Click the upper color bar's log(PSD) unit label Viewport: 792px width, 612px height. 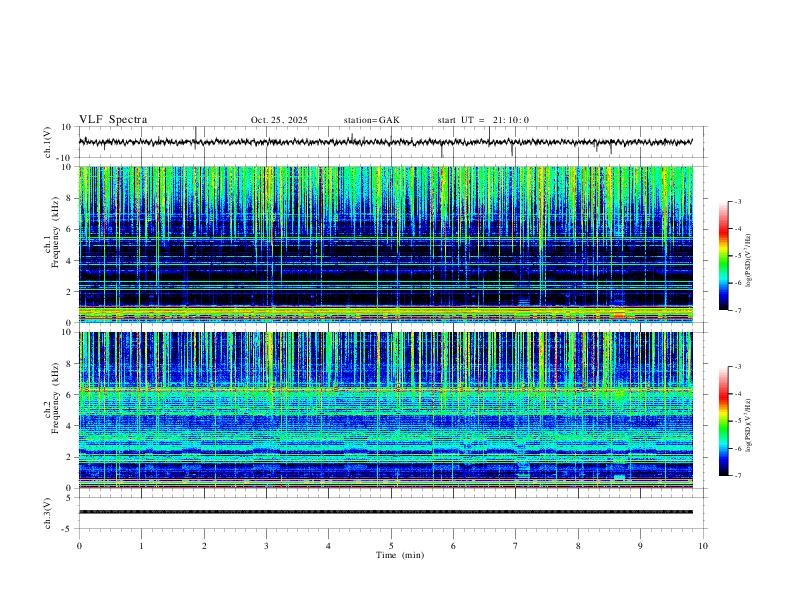749,260
